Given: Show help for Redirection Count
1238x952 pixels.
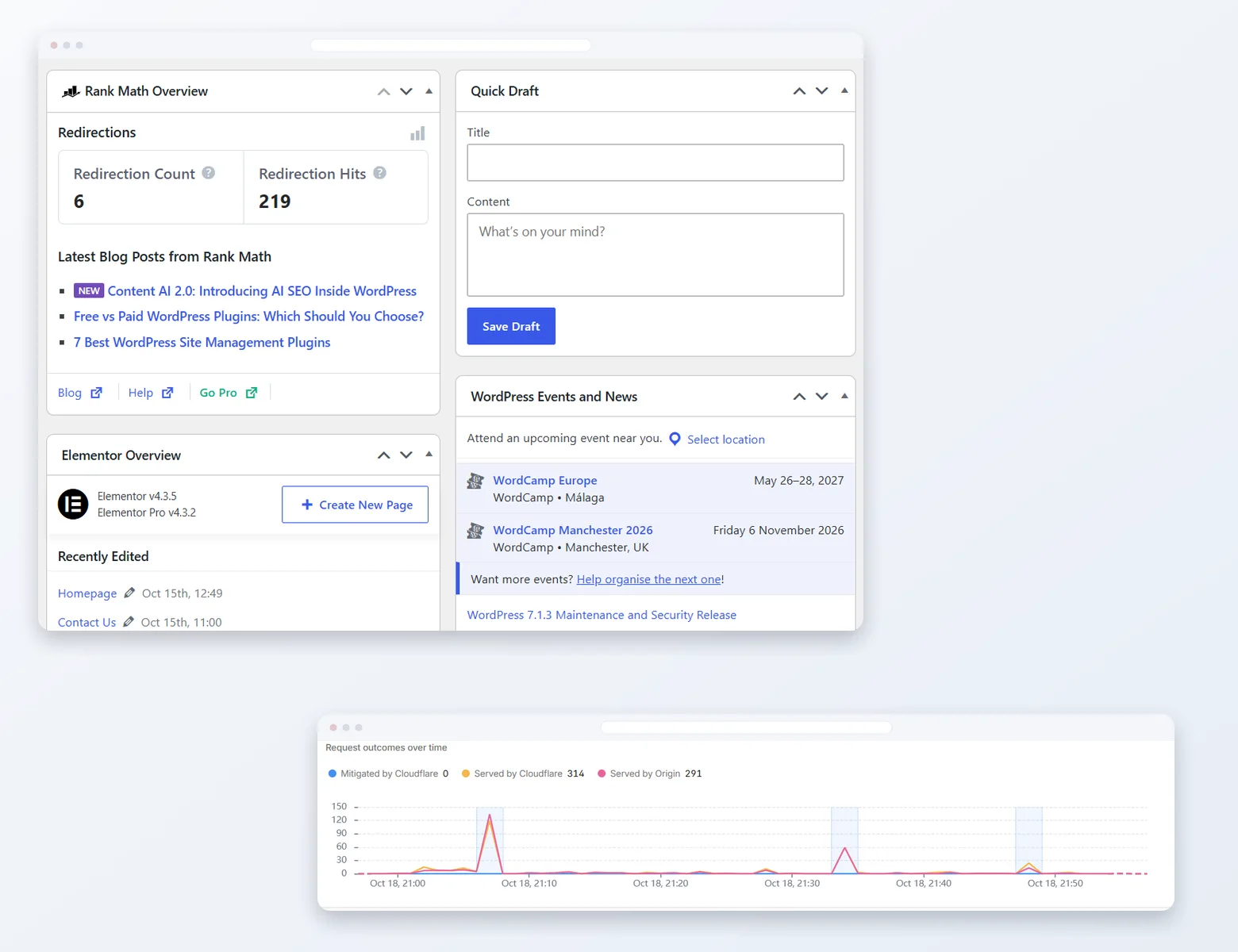Looking at the screenshot, I should click(x=209, y=173).
